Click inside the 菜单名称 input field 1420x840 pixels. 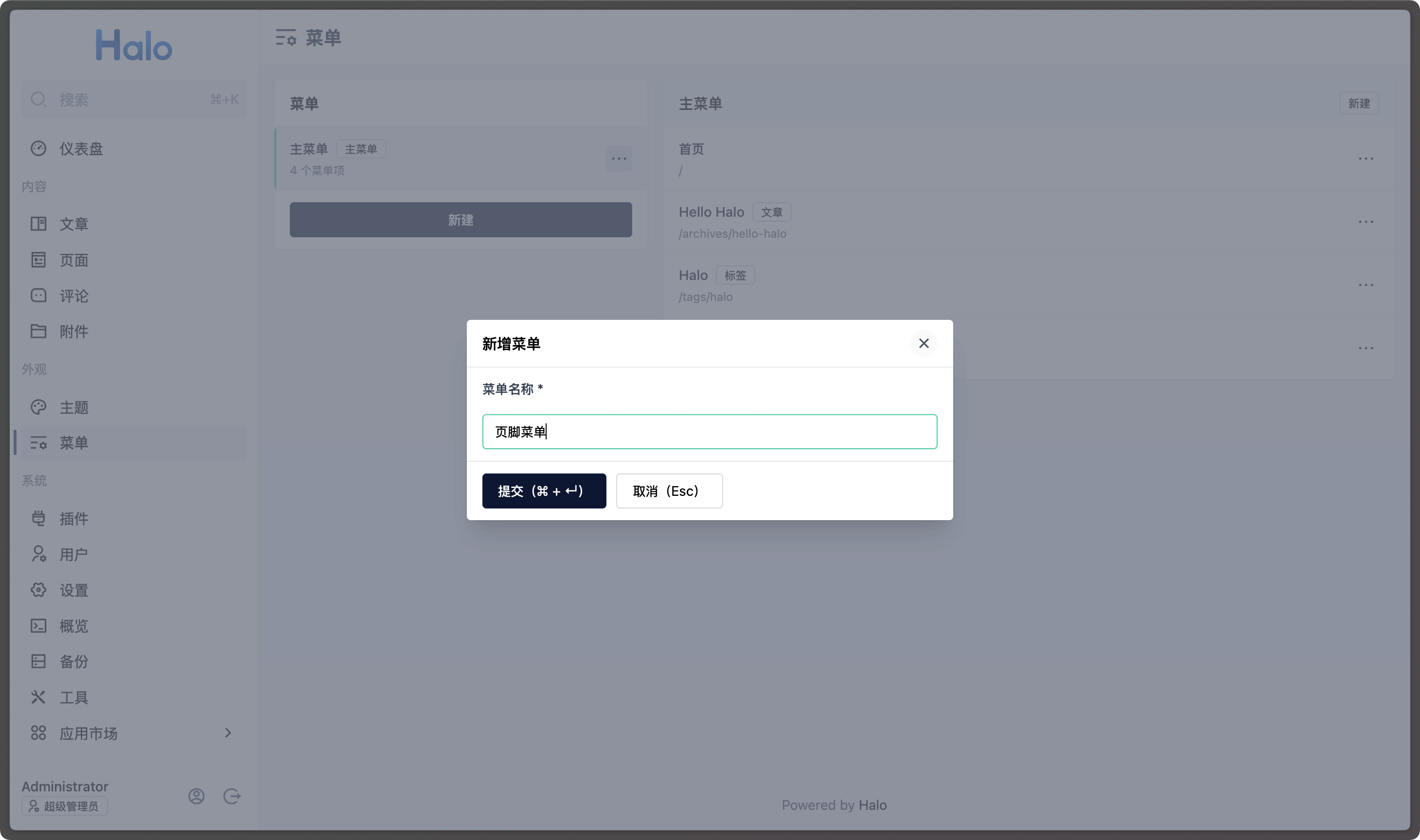(709, 431)
